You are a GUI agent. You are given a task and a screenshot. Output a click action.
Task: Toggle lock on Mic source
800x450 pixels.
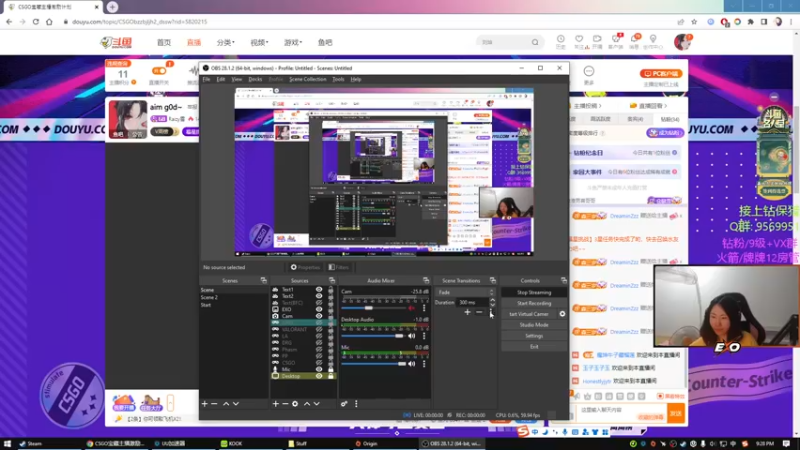pyautogui.click(x=331, y=369)
